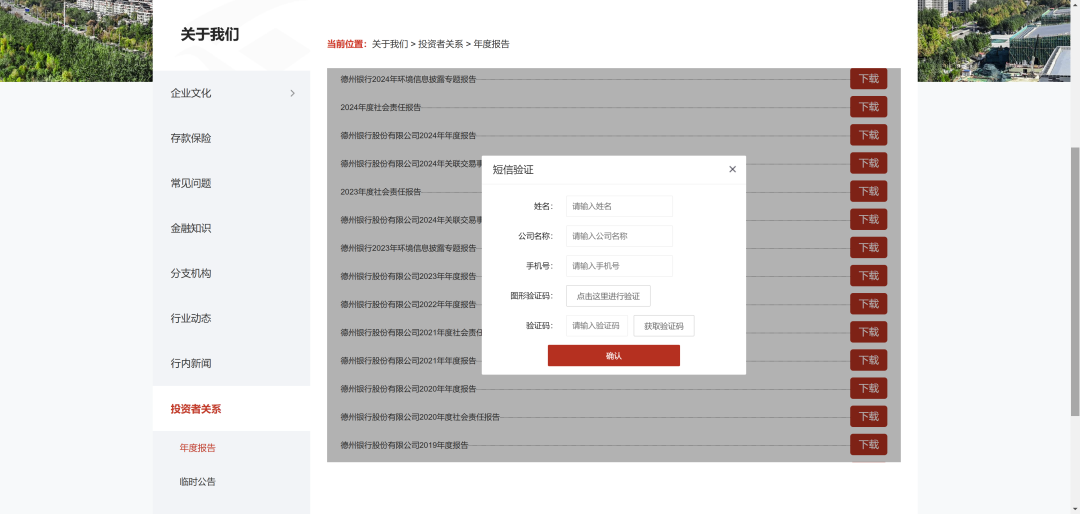
Task: Select 金融知识 in the sidebar
Action: point(191,228)
